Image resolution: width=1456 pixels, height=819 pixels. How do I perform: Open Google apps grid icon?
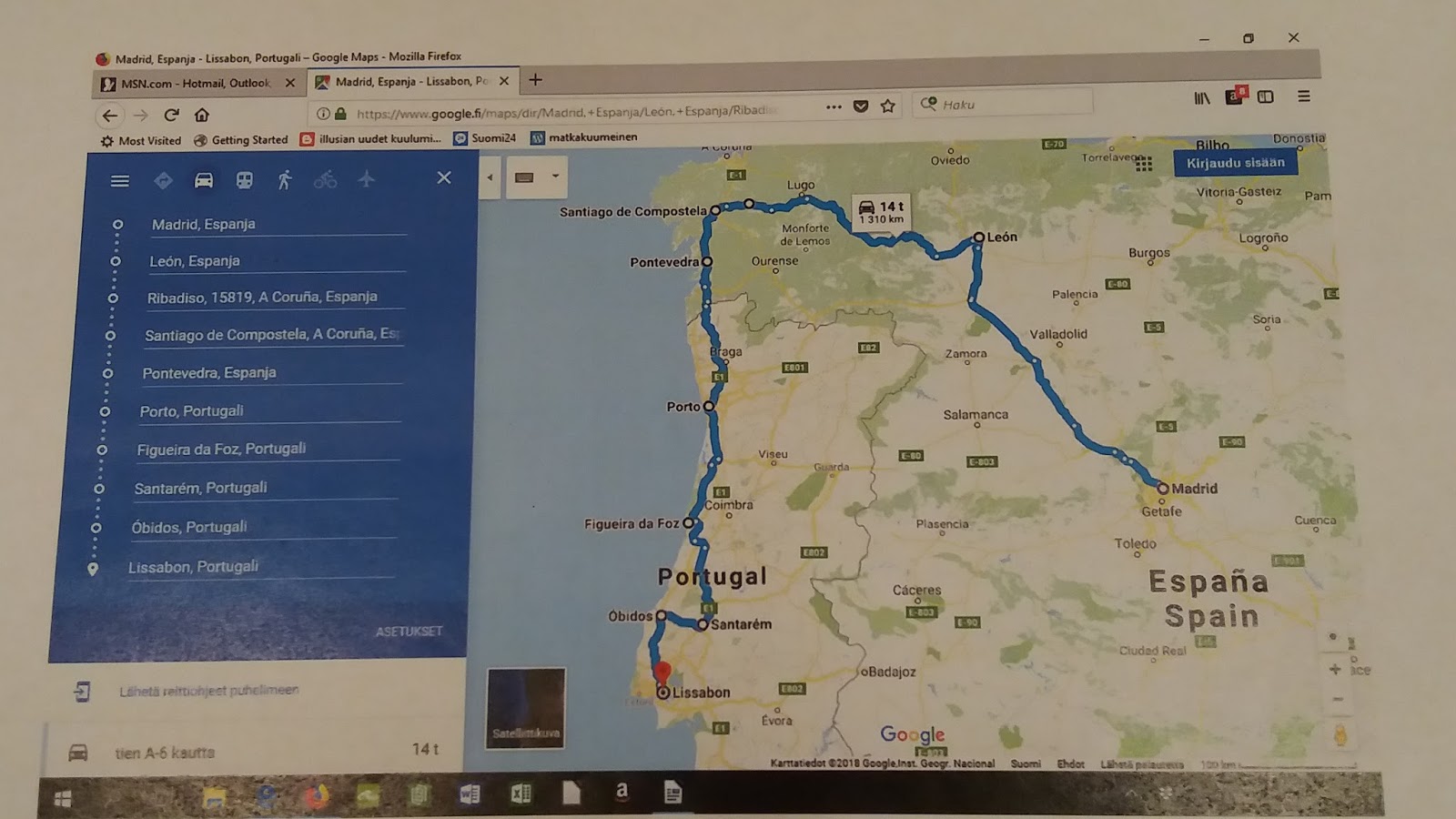click(x=1144, y=163)
